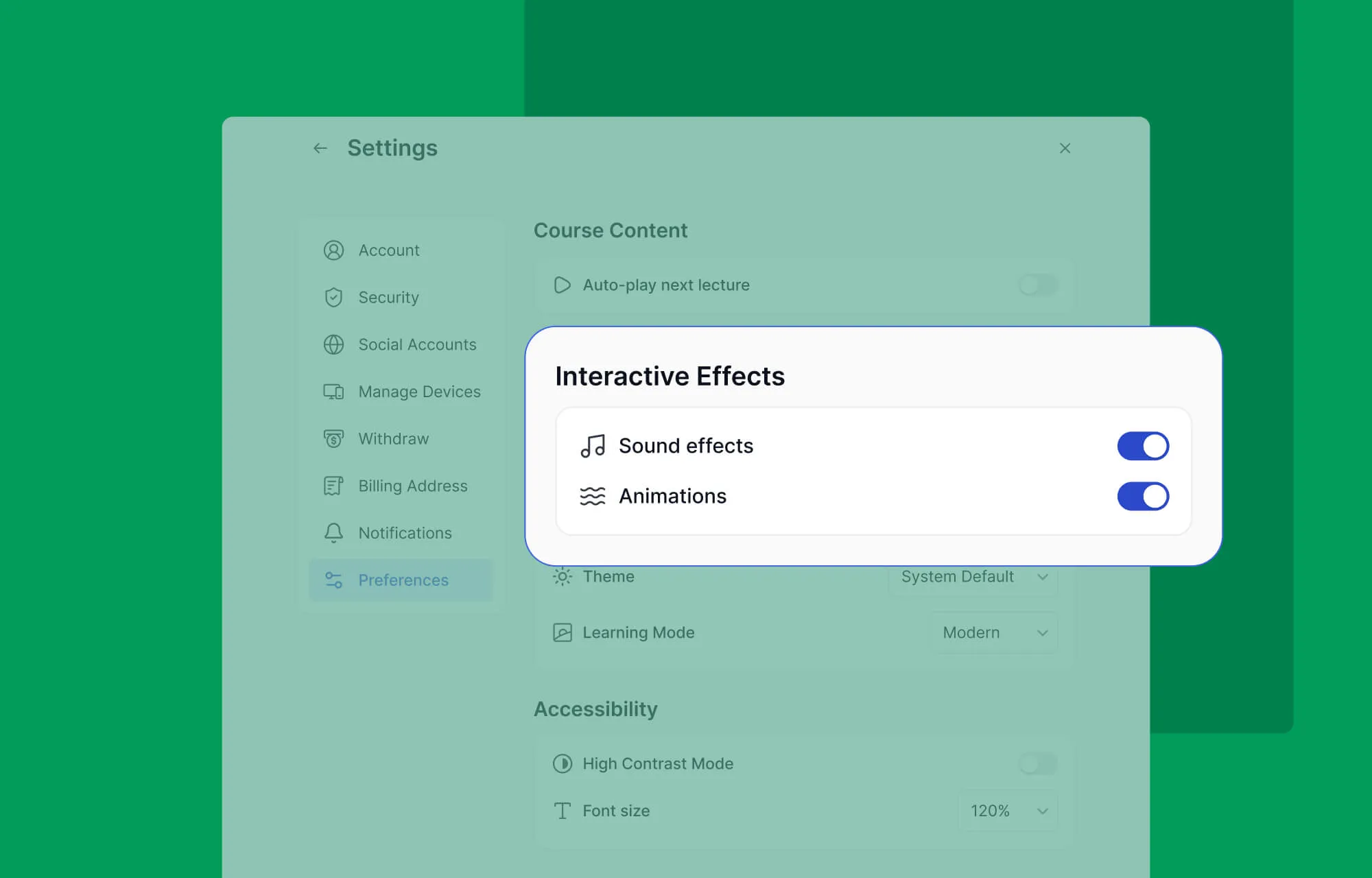Click the Account user icon
Viewport: 1372px width, 878px height.
tap(333, 250)
